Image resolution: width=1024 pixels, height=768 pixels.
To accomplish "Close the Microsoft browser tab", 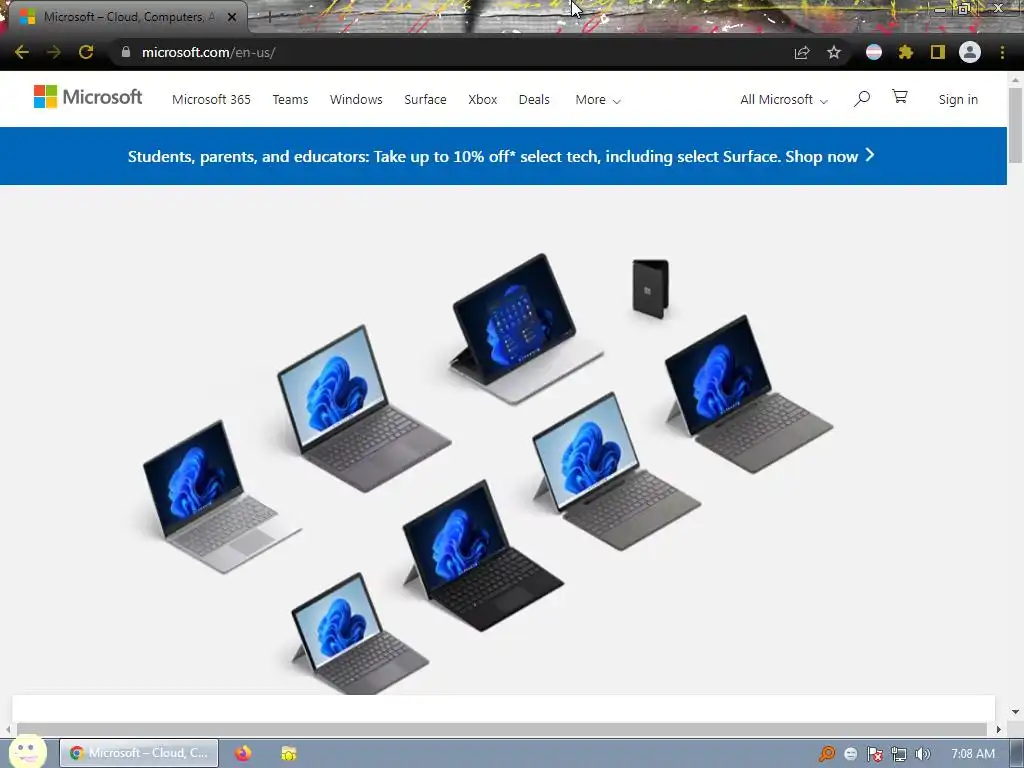I will click(x=232, y=17).
